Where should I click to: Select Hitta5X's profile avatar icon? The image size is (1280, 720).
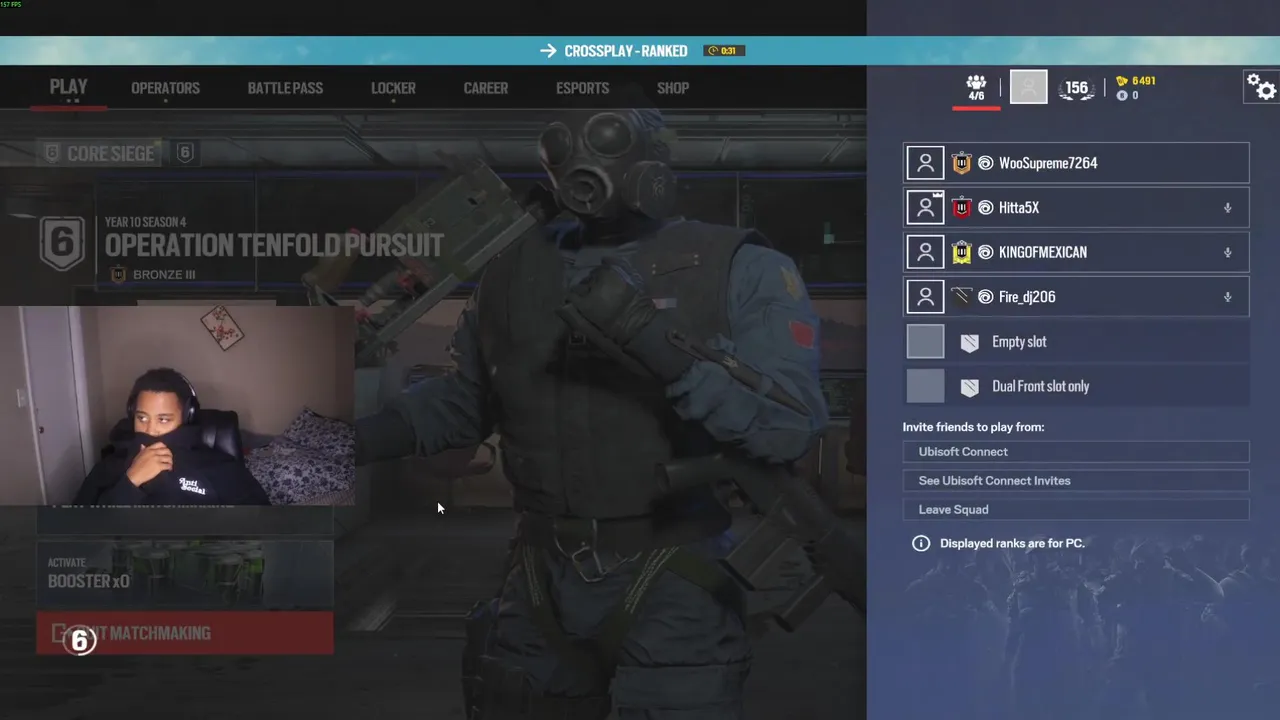point(925,207)
